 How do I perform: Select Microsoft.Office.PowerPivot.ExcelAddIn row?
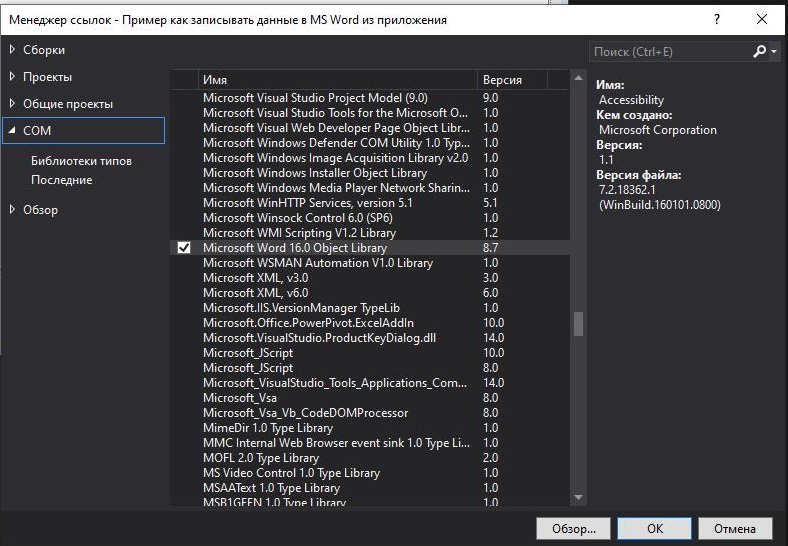(370, 323)
